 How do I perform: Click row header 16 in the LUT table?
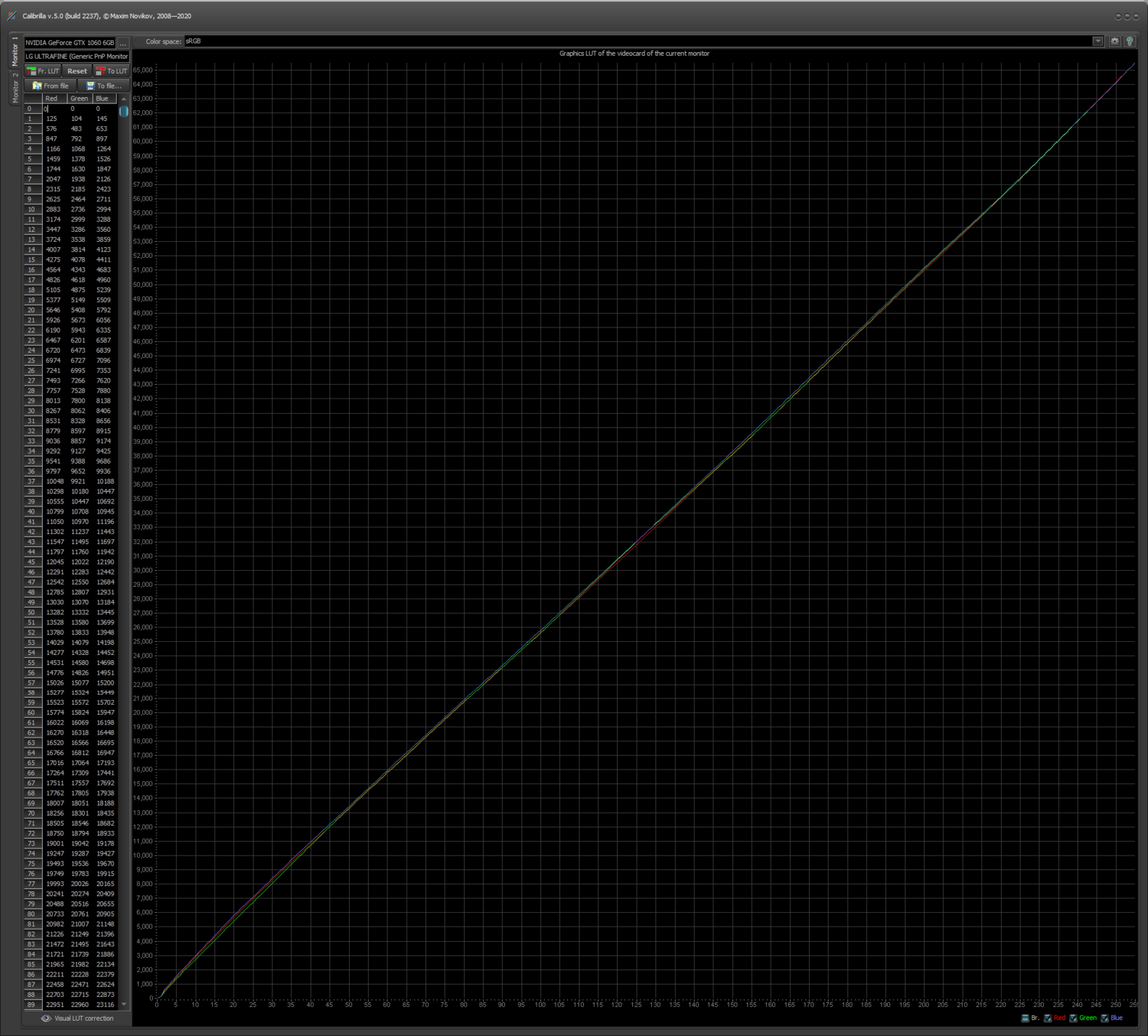pos(32,270)
